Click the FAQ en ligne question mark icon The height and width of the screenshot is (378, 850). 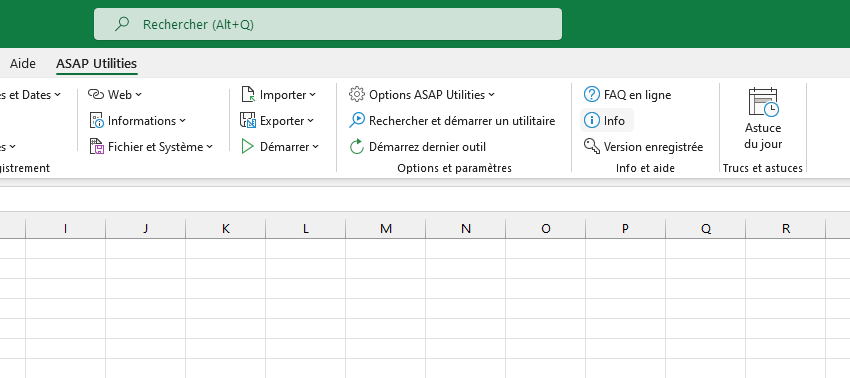pos(591,94)
